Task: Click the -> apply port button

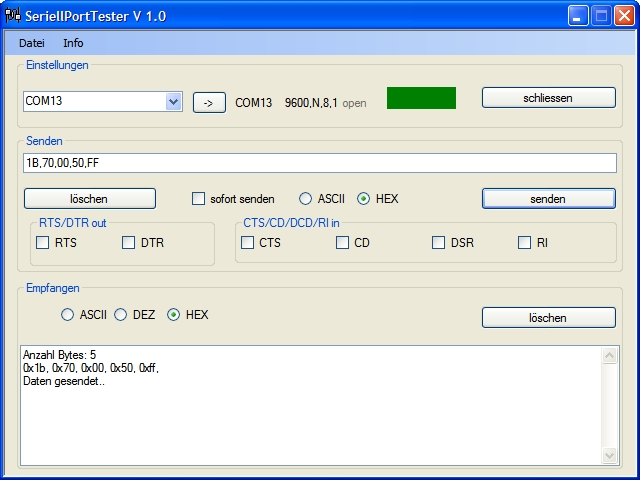Action: tap(209, 102)
